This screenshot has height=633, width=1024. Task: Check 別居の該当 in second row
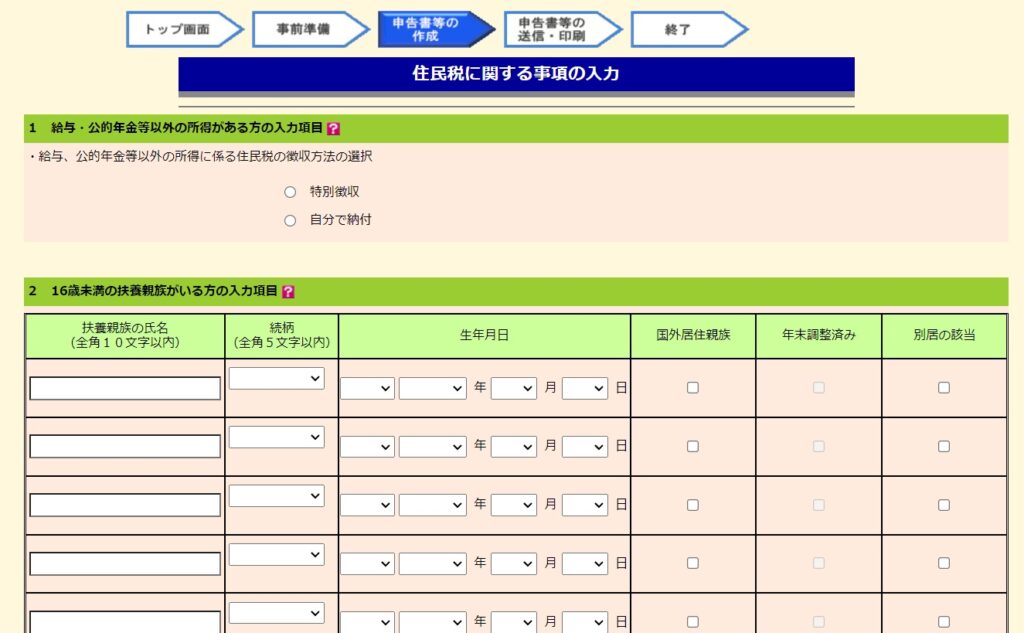[x=944, y=447]
